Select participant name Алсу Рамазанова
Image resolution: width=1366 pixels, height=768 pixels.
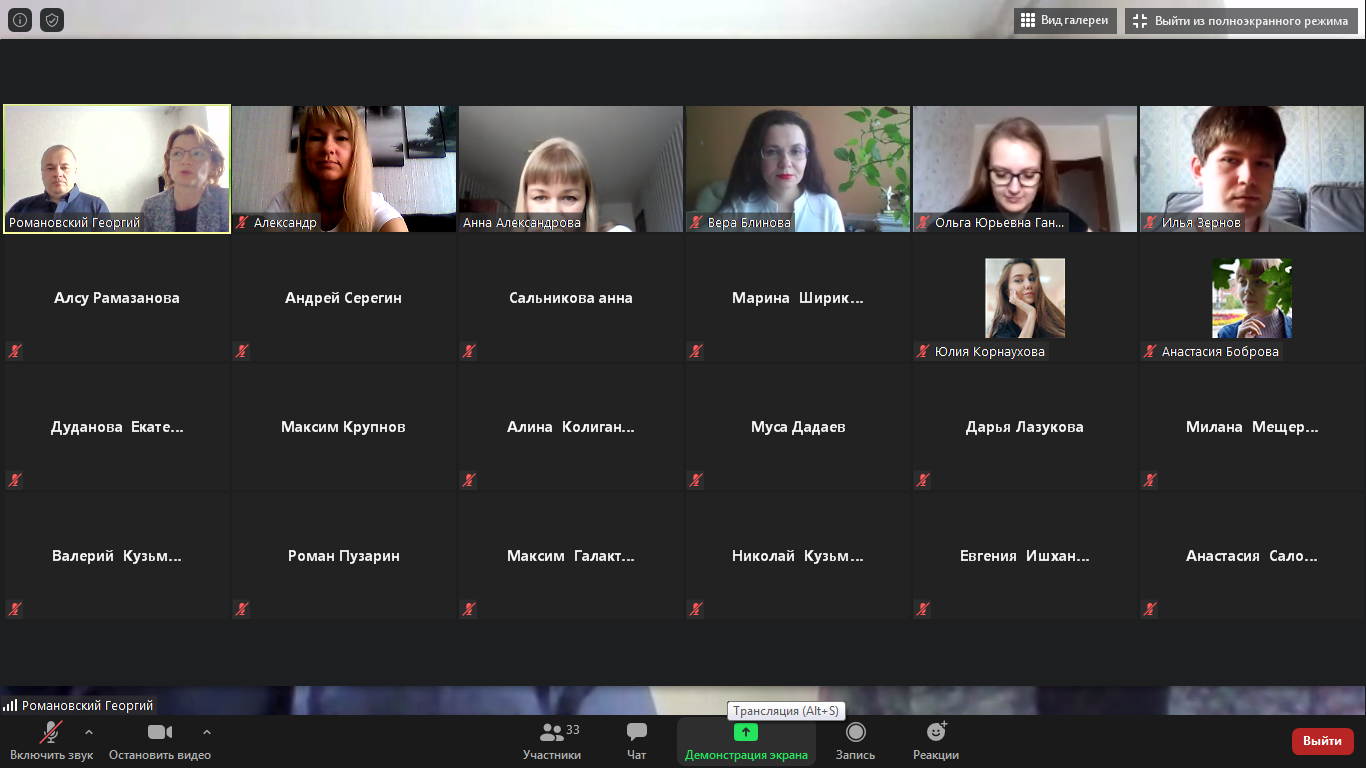(117, 298)
